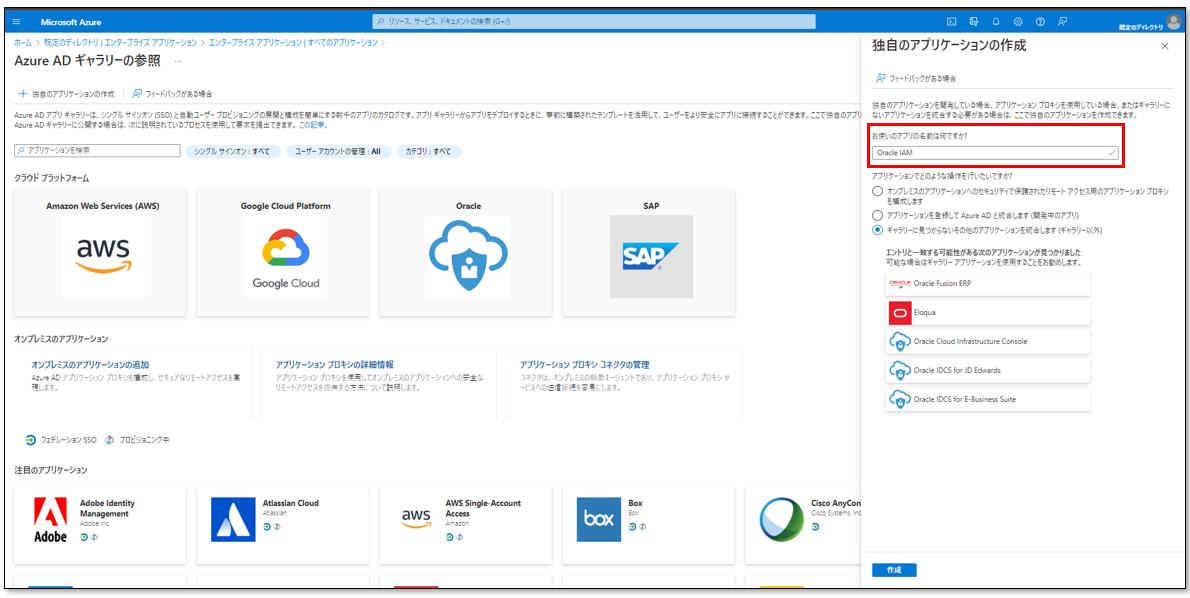This screenshot has height=598, width=1190.
Task: Choose the SAP platform tile
Action: 650,251
